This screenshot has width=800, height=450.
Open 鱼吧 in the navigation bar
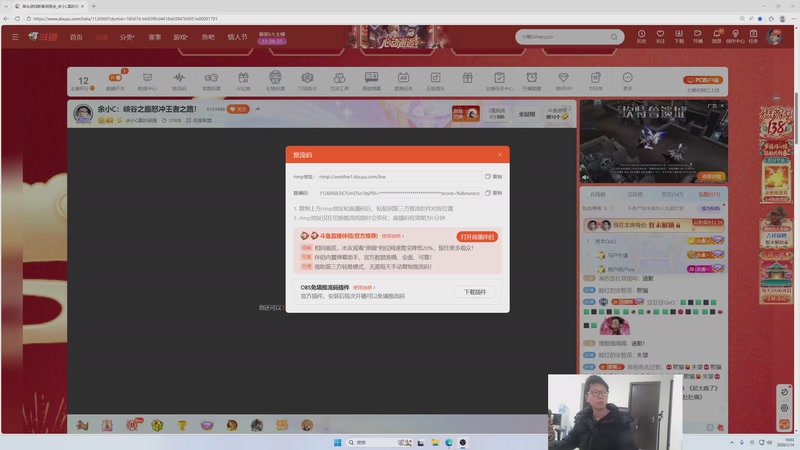tap(208, 37)
